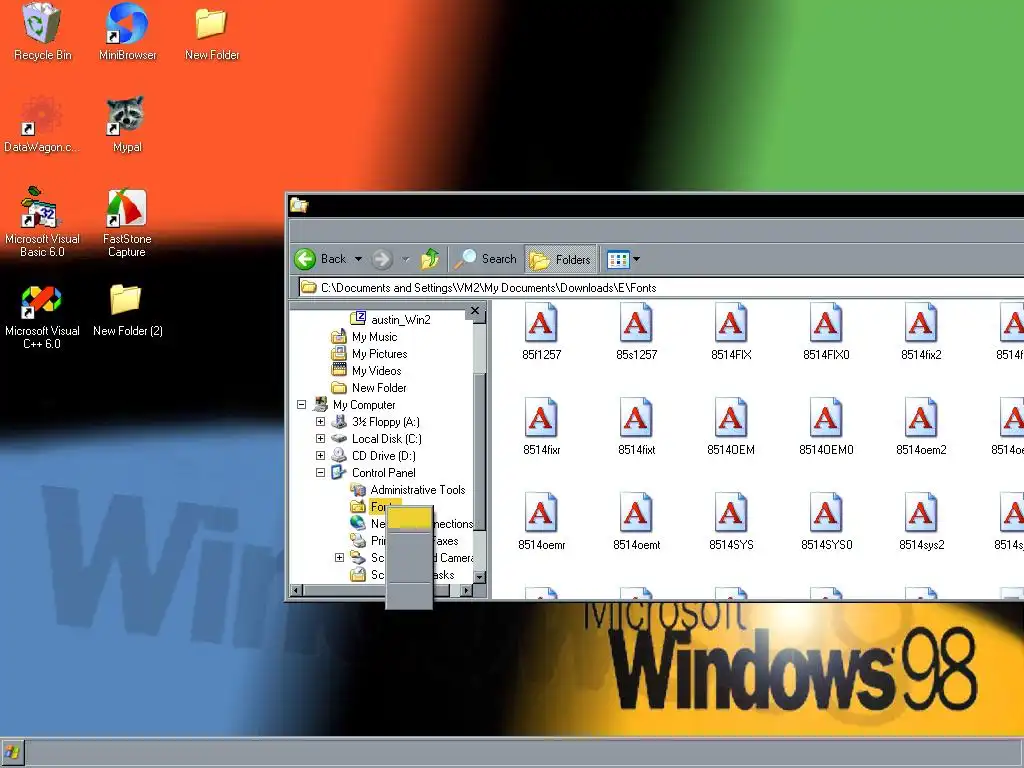Click the Forward arrow button
The width and height of the screenshot is (1024, 768).
382,259
